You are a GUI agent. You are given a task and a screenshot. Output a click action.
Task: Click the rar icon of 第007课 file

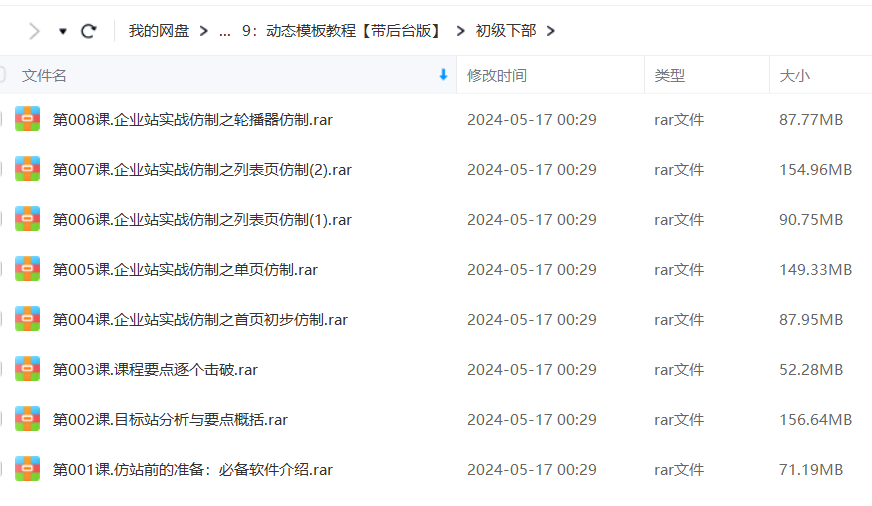tap(27, 169)
